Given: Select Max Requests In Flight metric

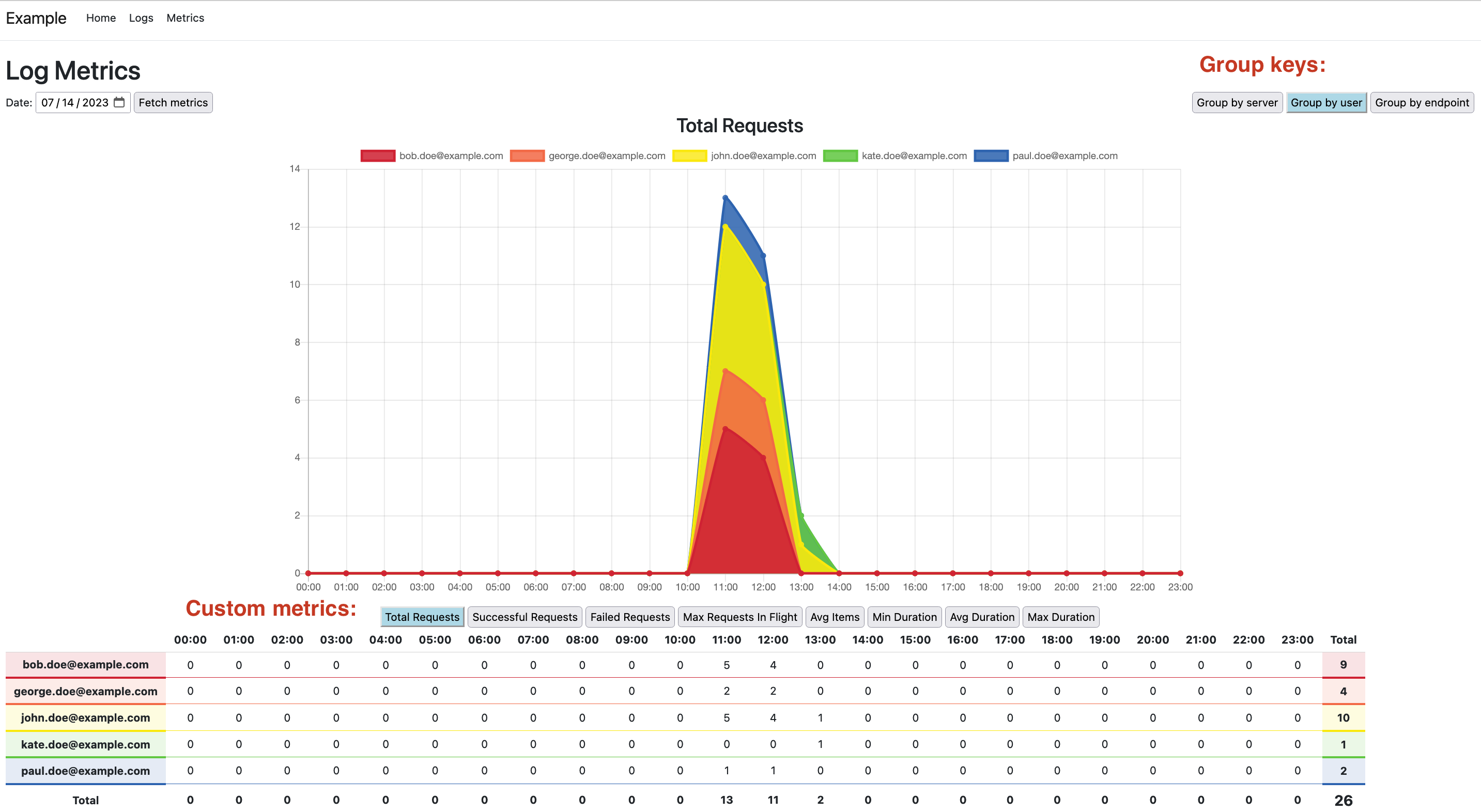Looking at the screenshot, I should pos(739,617).
